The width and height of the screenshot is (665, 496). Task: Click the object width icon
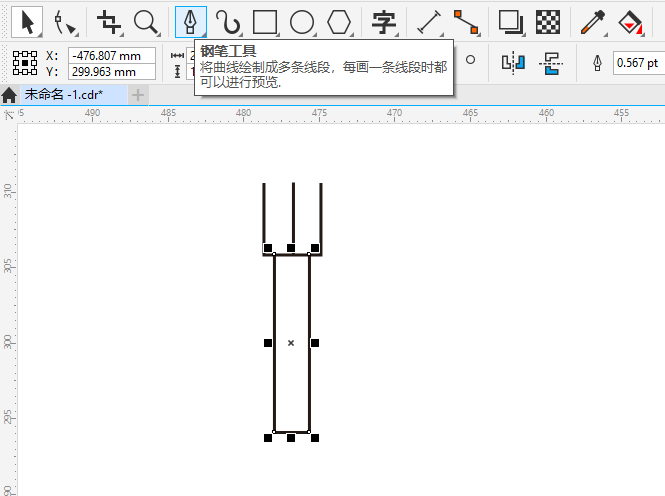click(177, 56)
